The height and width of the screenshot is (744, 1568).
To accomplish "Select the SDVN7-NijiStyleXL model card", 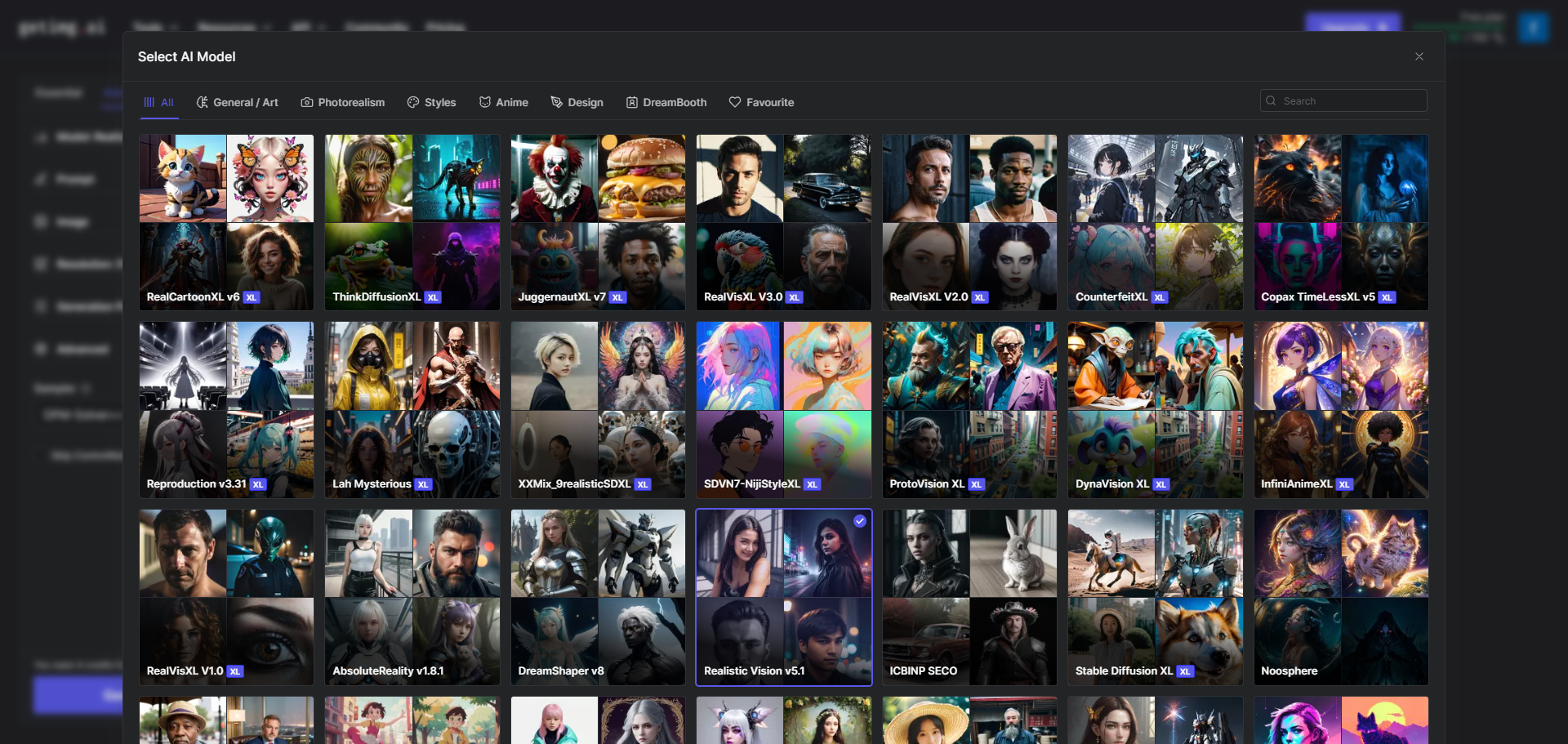I will (x=784, y=410).
